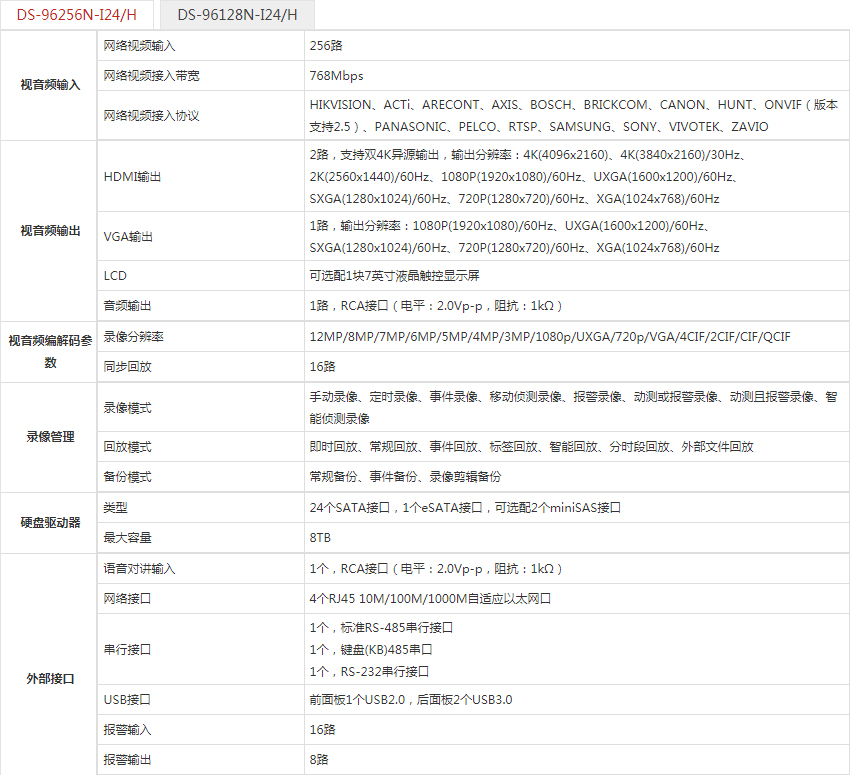Click the 备份模式 row label
The image size is (850, 775).
127,477
